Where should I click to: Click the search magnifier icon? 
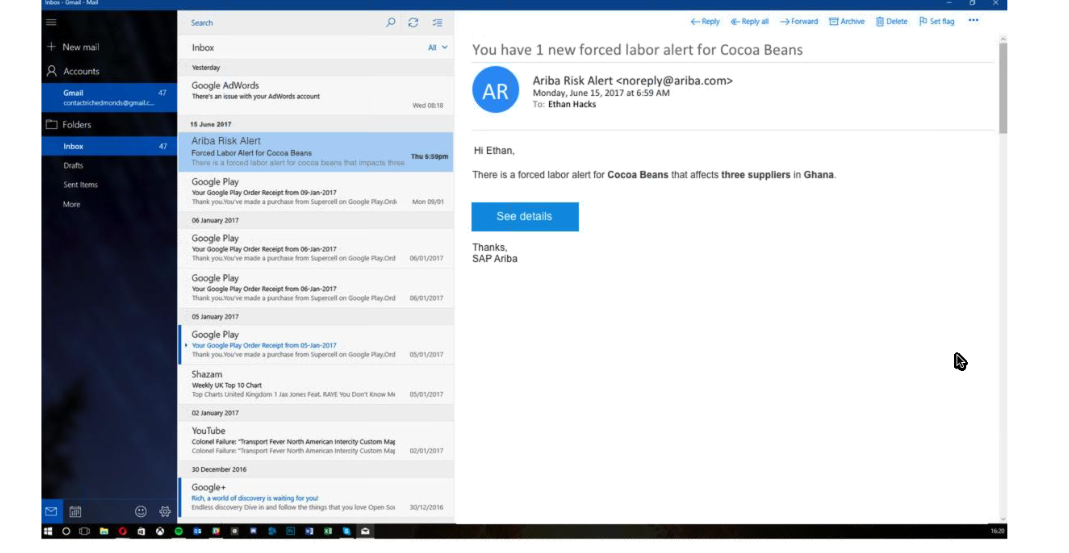391,23
